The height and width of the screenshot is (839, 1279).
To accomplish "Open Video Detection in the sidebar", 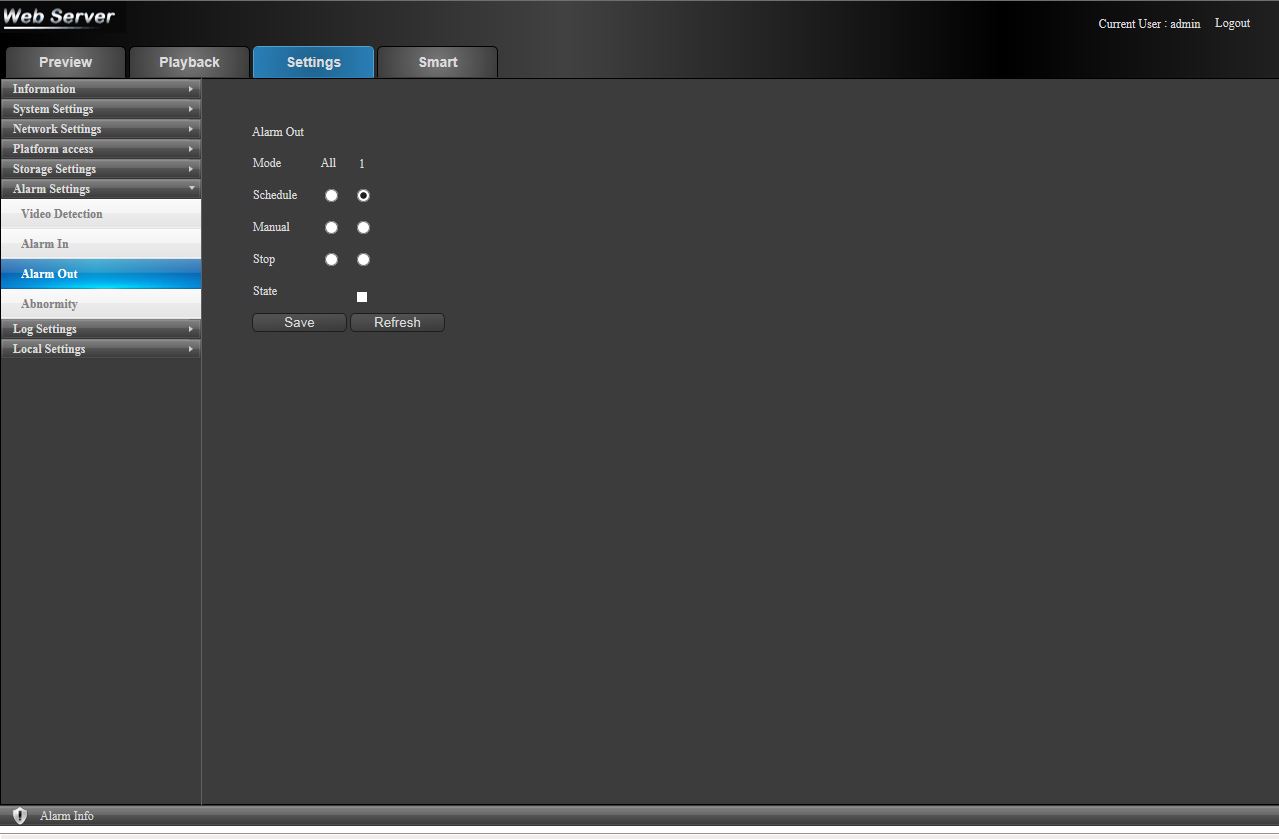I will 62,214.
